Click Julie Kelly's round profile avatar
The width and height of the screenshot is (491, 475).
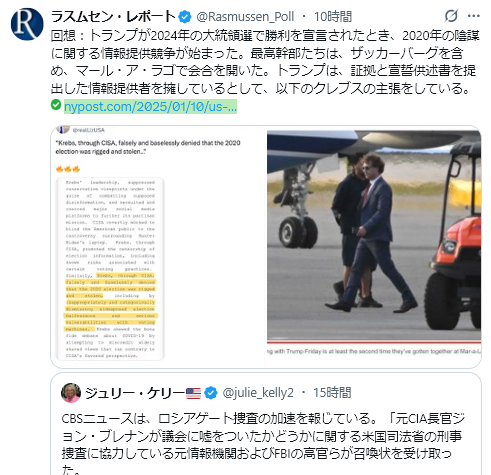point(71,393)
